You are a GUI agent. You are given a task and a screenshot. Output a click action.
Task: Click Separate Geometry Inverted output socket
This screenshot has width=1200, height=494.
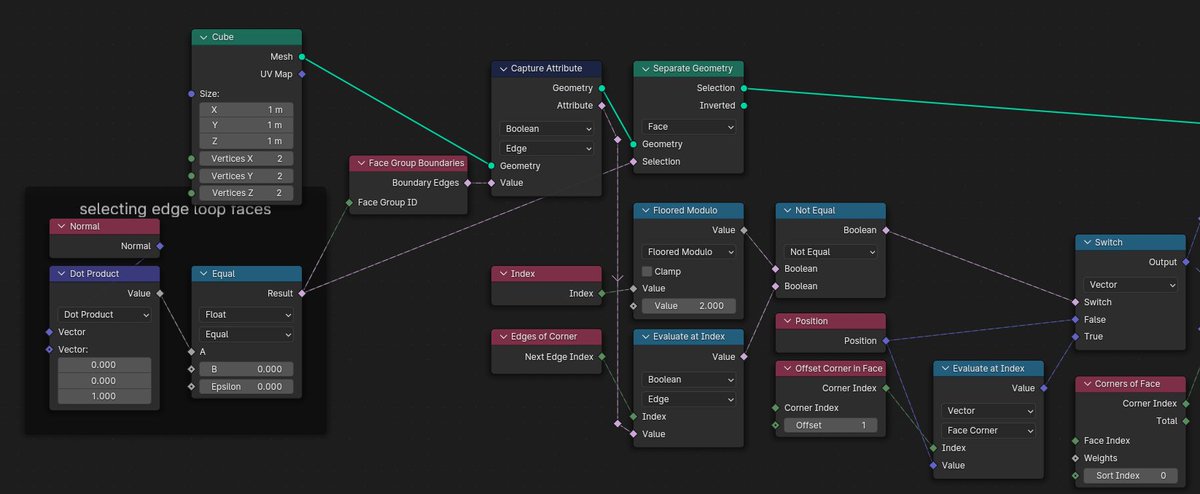[744, 105]
